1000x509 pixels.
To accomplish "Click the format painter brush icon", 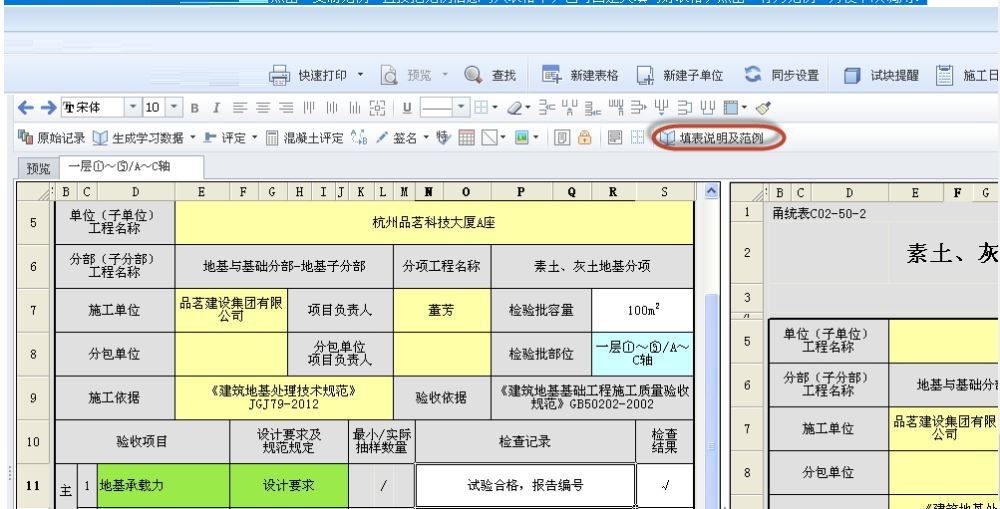I will 766,107.
